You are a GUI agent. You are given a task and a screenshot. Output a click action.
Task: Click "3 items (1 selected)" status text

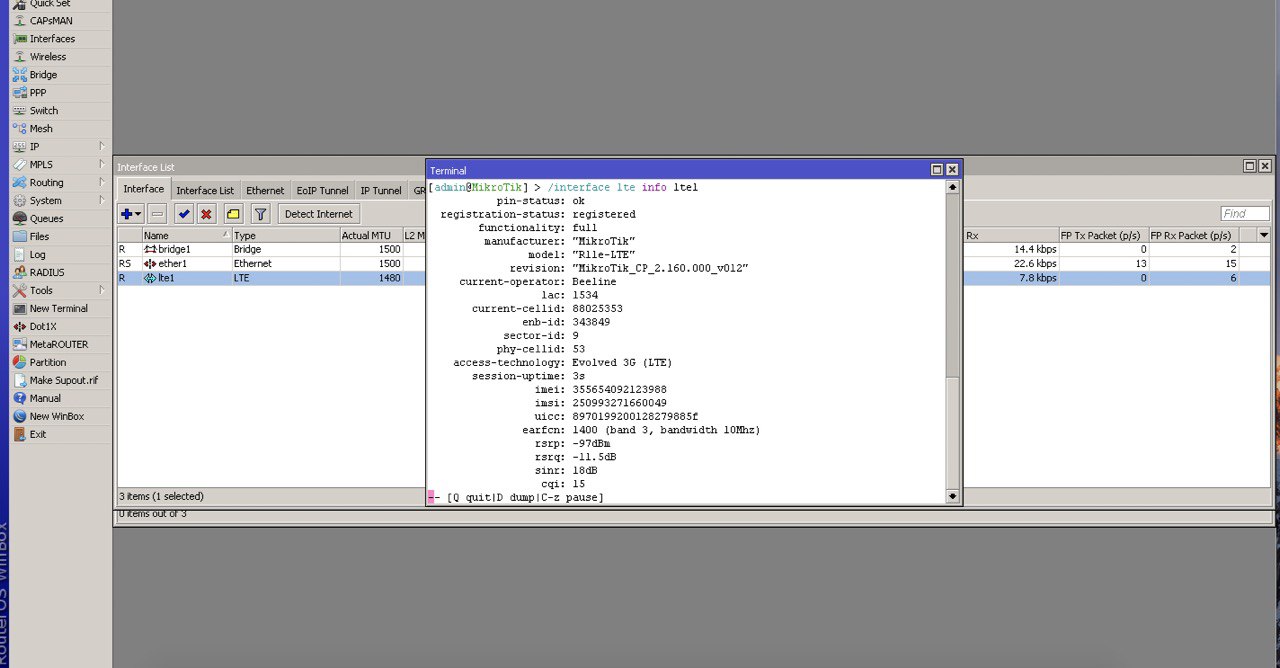click(161, 496)
